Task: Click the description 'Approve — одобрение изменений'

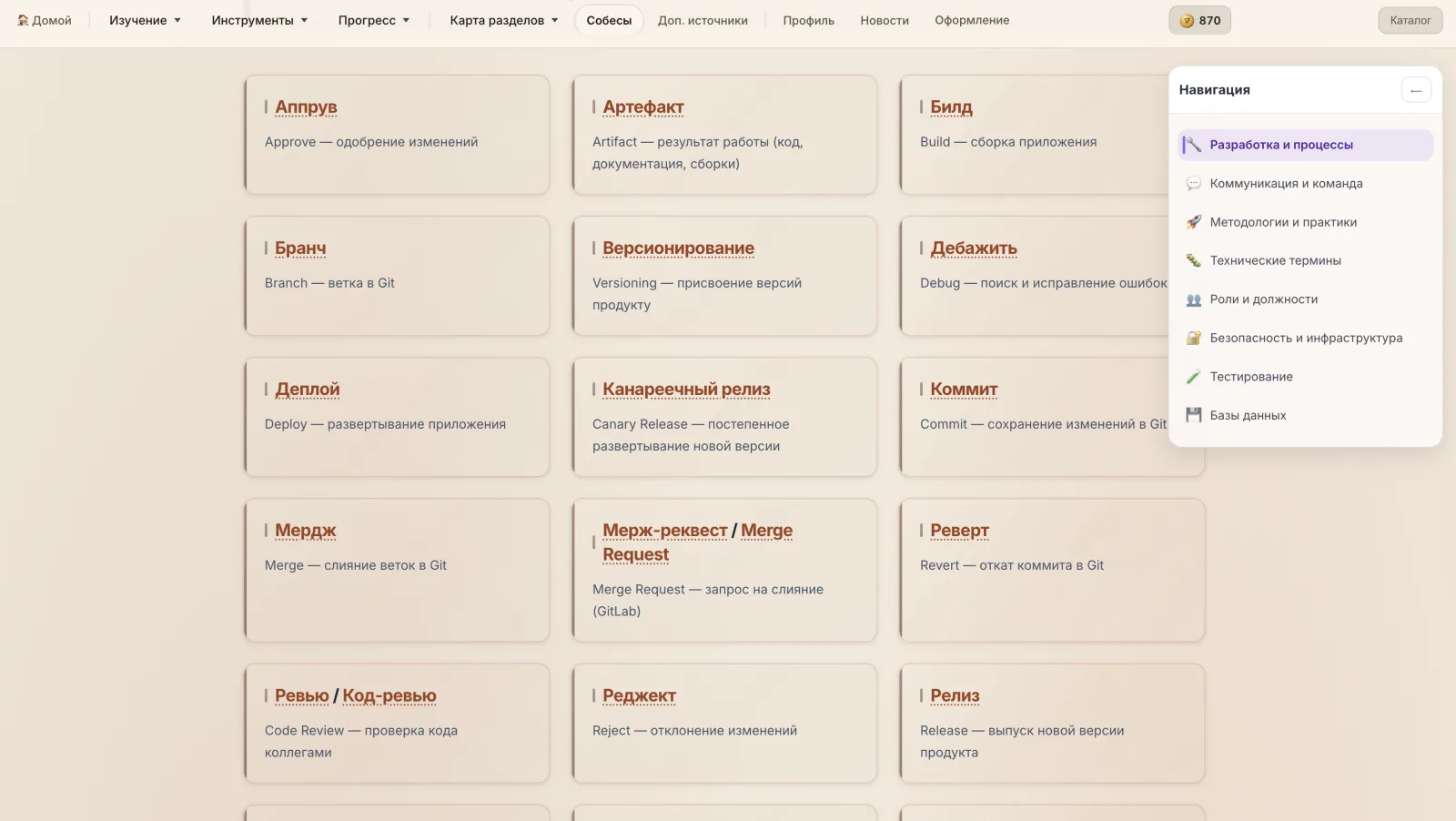Action: pyautogui.click(x=371, y=142)
